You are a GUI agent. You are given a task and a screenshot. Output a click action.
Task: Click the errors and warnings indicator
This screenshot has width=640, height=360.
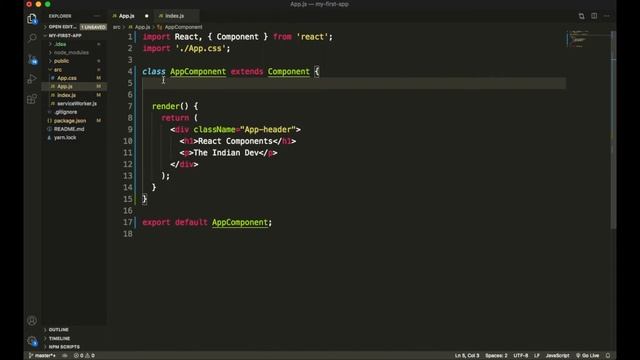(84, 356)
